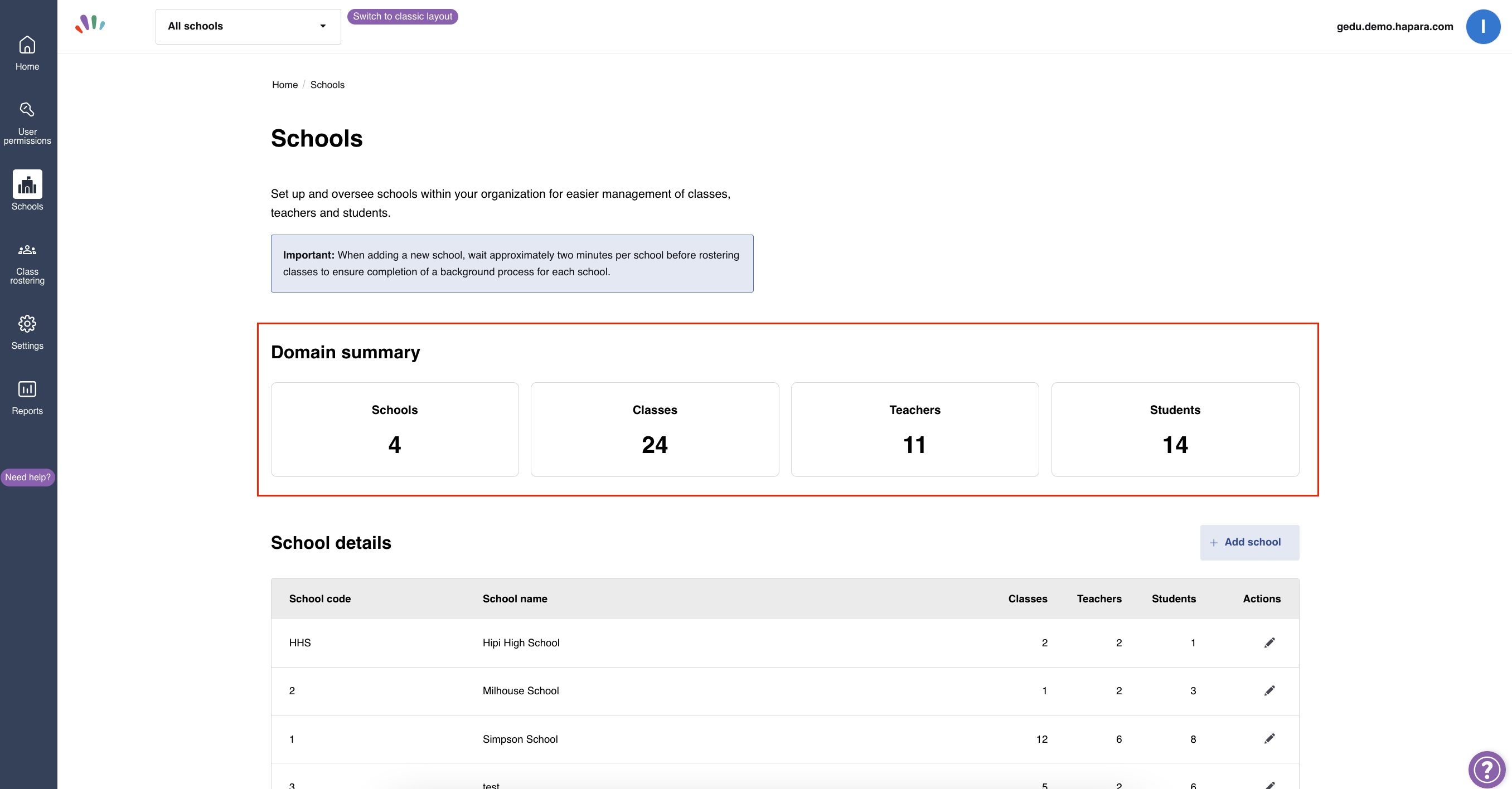
Task: Click the Students column header
Action: click(x=1174, y=599)
